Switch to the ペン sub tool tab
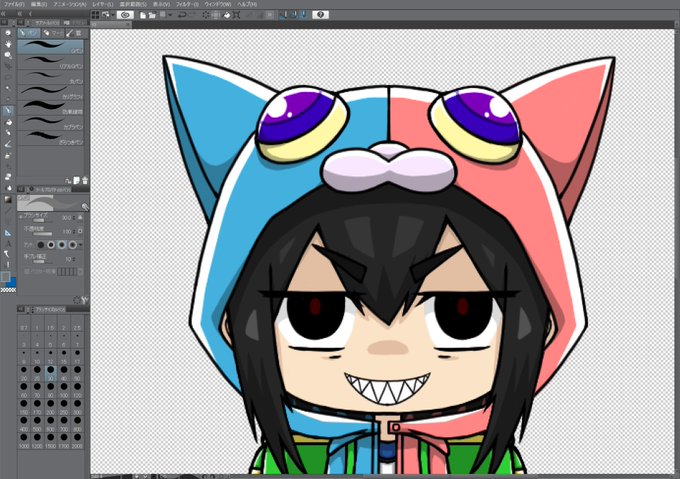The height and width of the screenshot is (479, 680). [29, 33]
